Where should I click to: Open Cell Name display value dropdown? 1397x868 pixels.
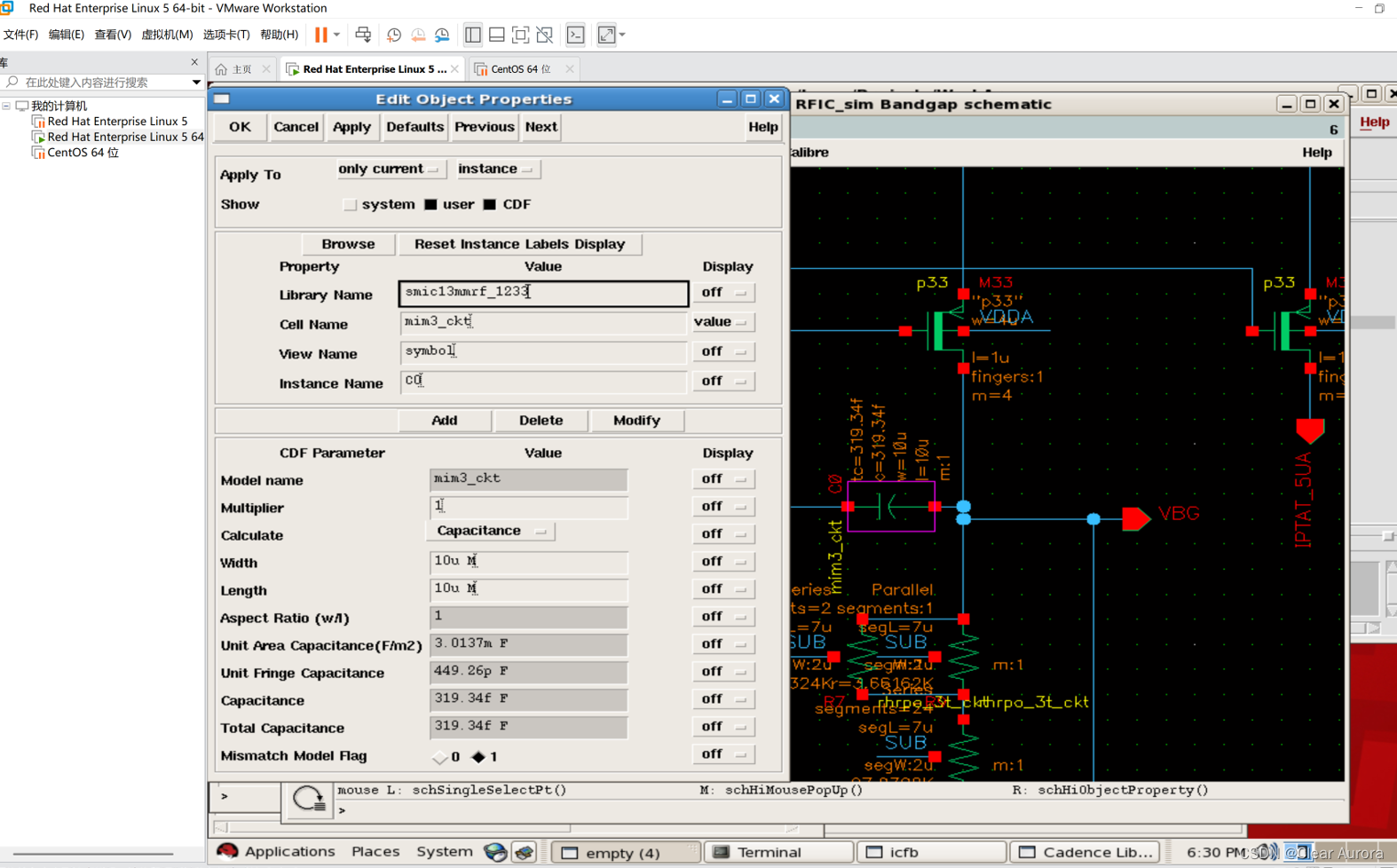coord(722,321)
